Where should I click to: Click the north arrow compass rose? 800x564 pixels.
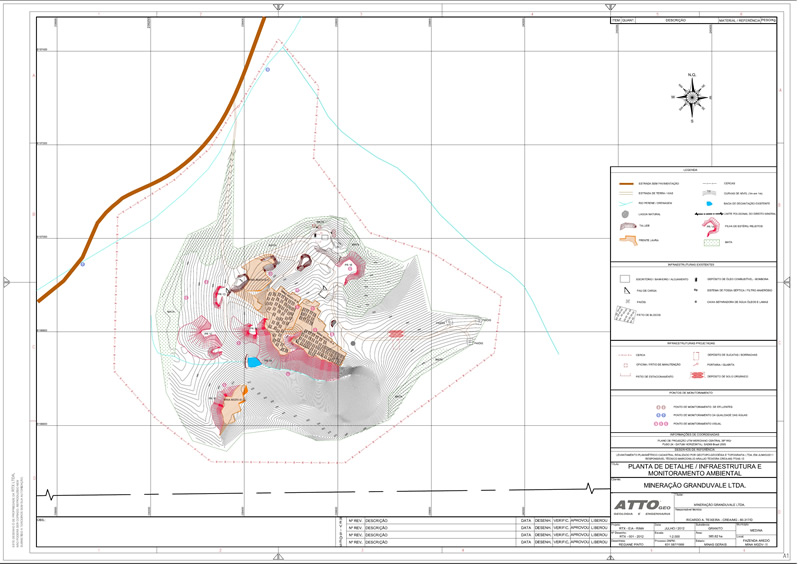(x=691, y=97)
